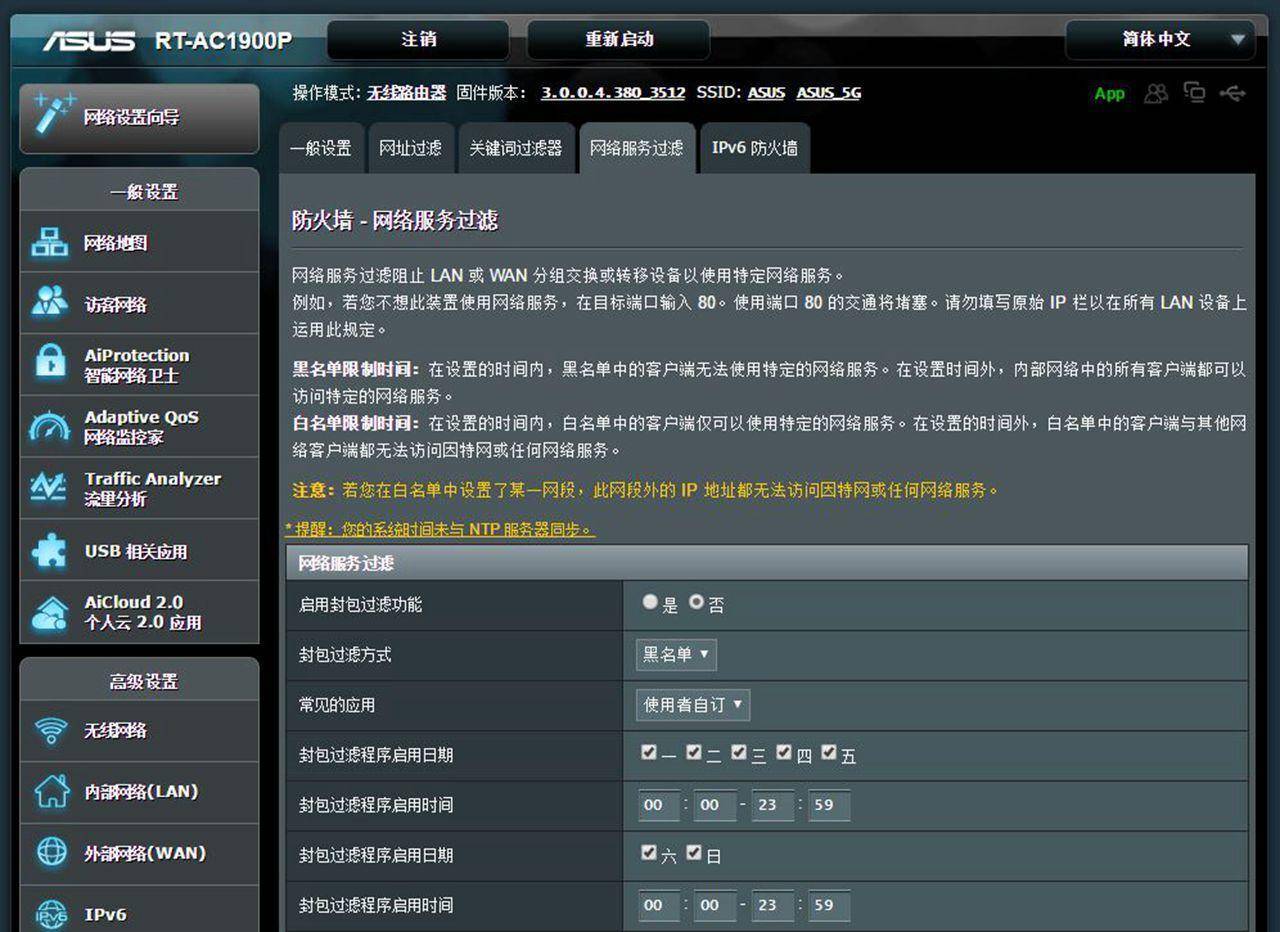Click the connected clients icon
Image resolution: width=1280 pixels, height=932 pixels.
click(x=1156, y=93)
